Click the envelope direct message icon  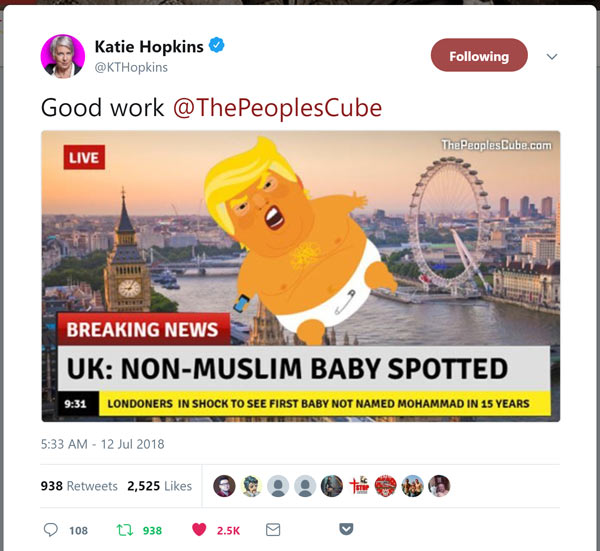pos(273,530)
